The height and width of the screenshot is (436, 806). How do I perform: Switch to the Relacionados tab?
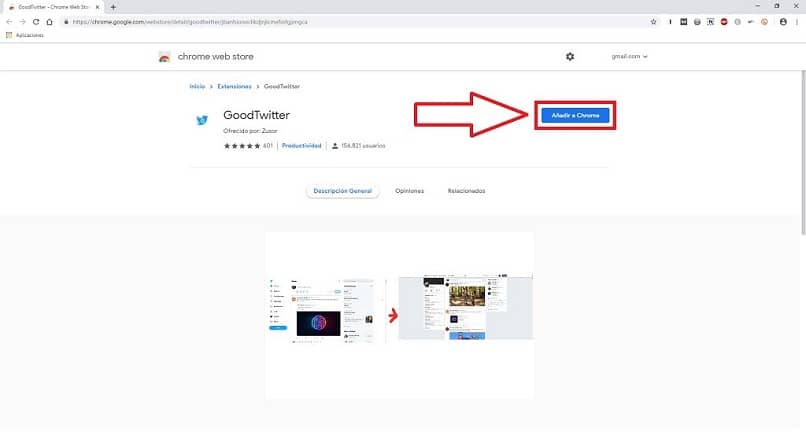coord(466,191)
